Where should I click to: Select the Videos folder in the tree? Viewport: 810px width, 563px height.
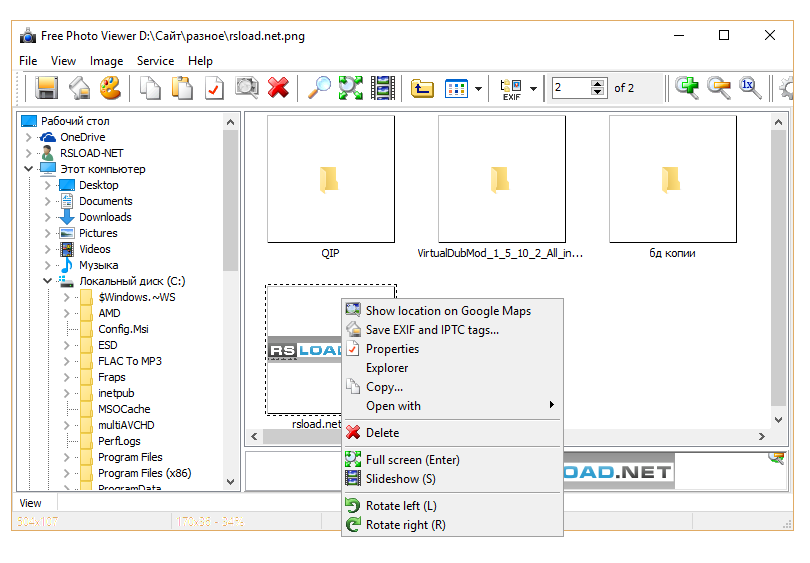click(95, 249)
